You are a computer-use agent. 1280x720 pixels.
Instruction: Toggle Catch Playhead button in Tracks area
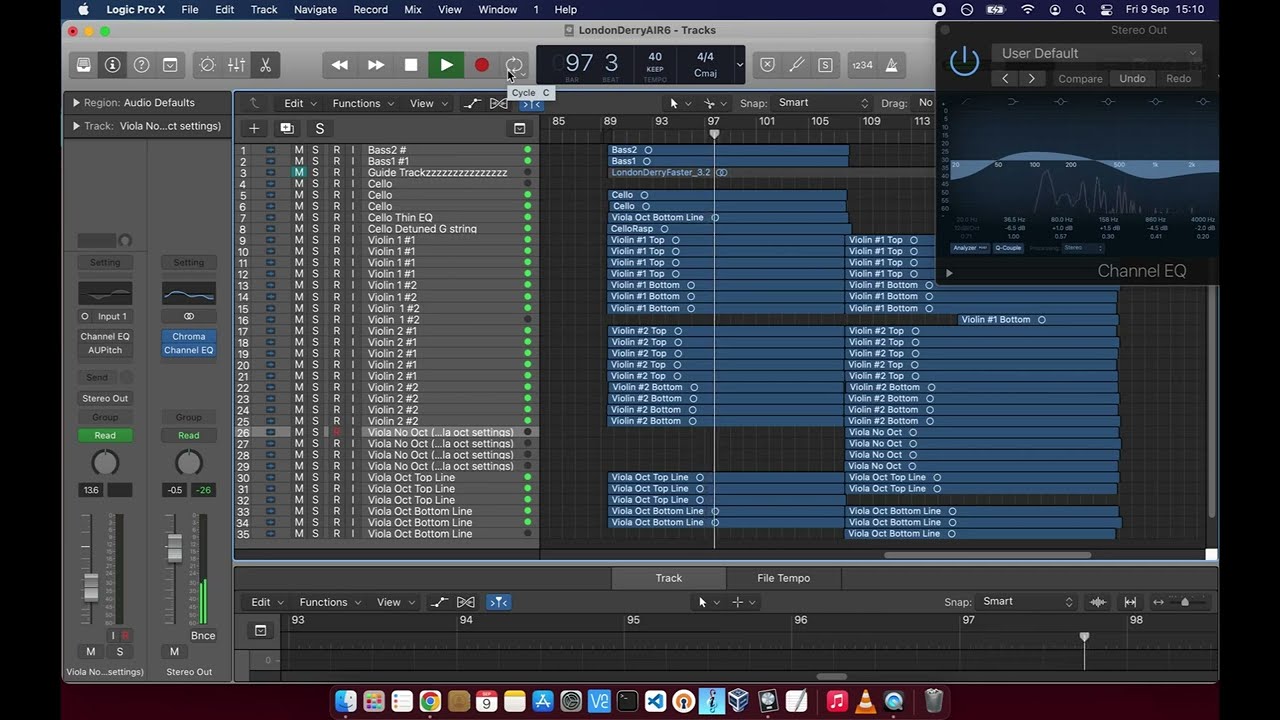point(531,103)
